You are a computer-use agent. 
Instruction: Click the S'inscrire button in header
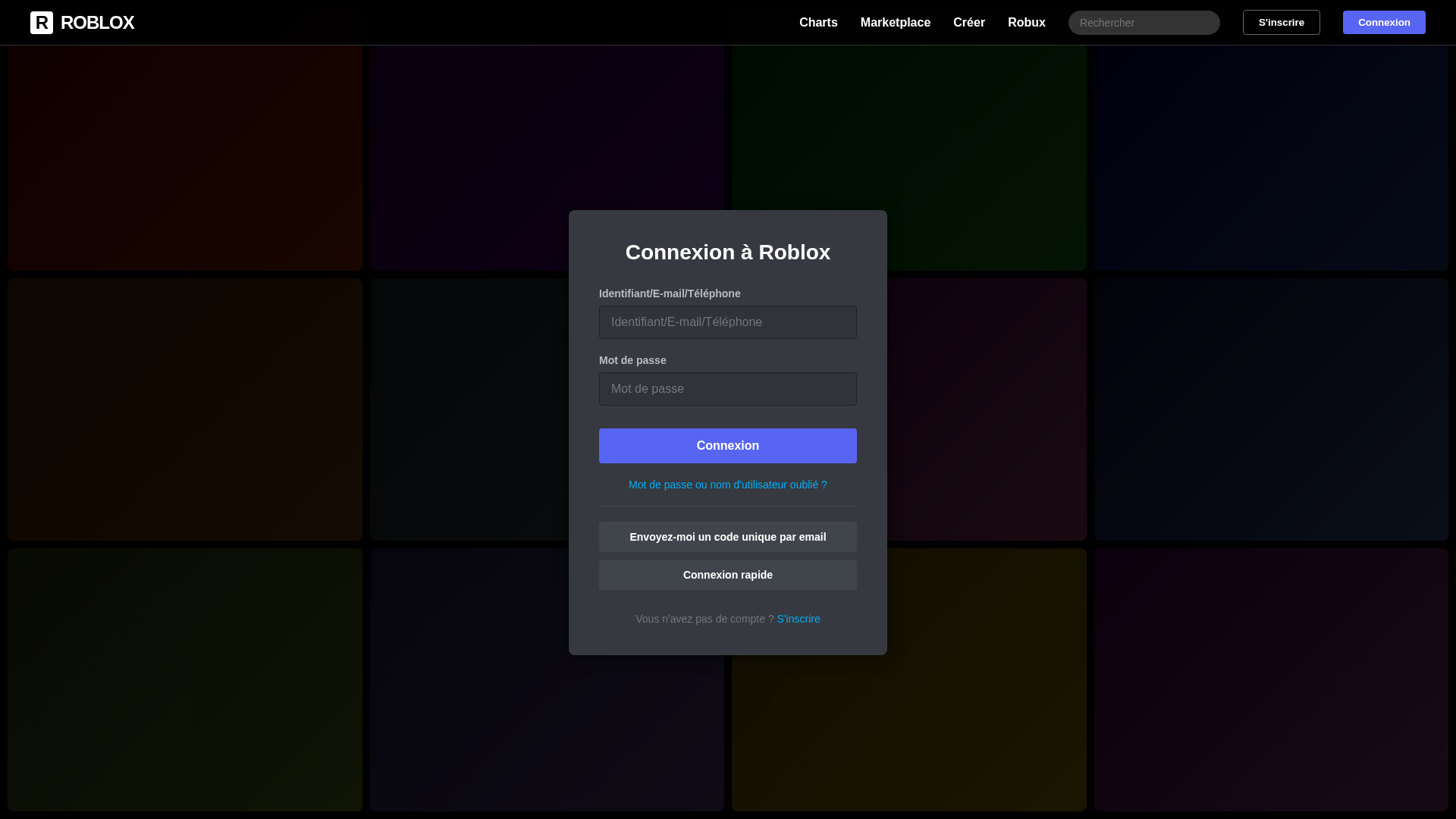(1281, 23)
